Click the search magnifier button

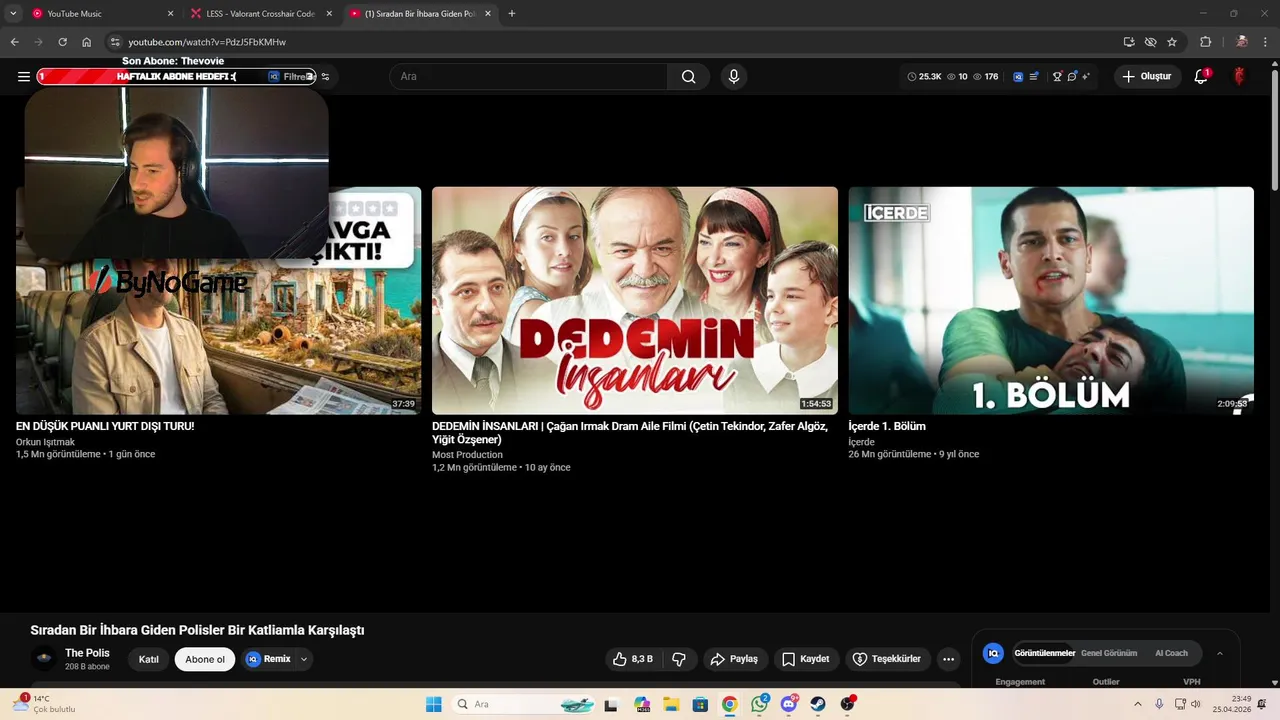pos(688,76)
